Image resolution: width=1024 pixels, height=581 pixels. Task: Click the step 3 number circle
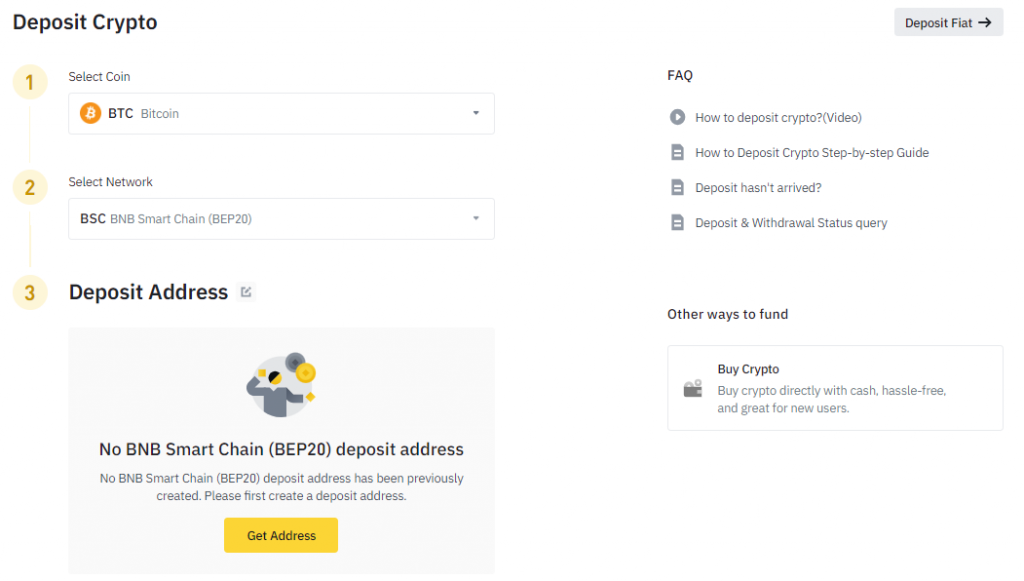[30, 292]
